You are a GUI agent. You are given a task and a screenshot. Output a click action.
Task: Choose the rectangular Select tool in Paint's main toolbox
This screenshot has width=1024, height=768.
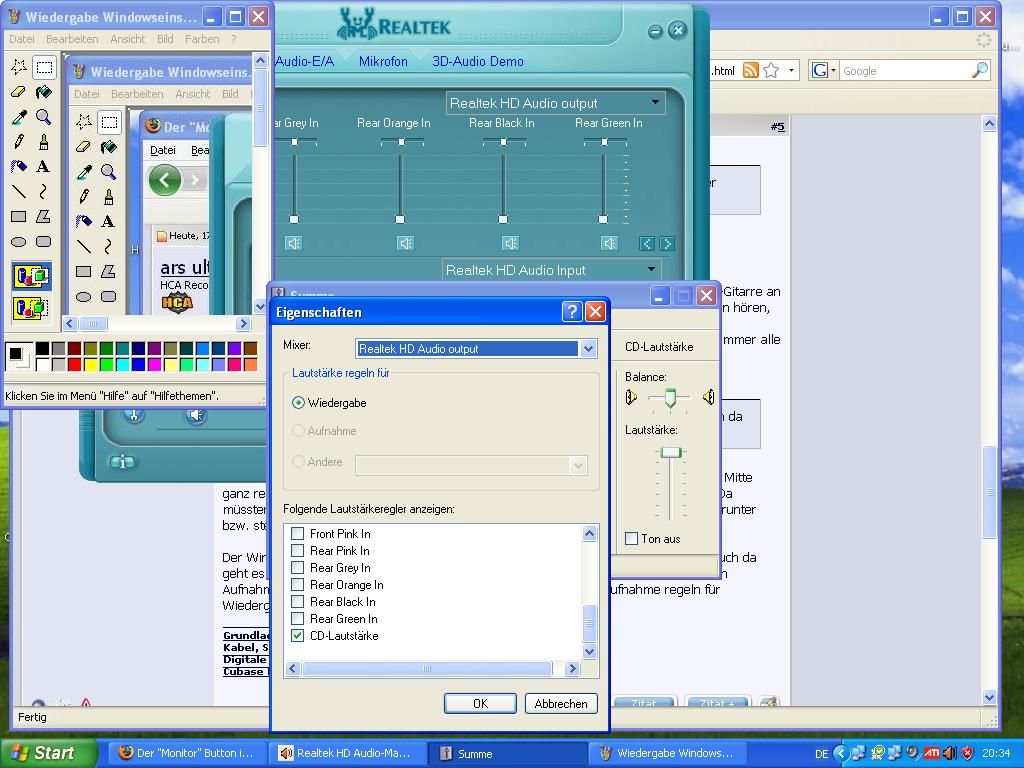click(x=44, y=67)
